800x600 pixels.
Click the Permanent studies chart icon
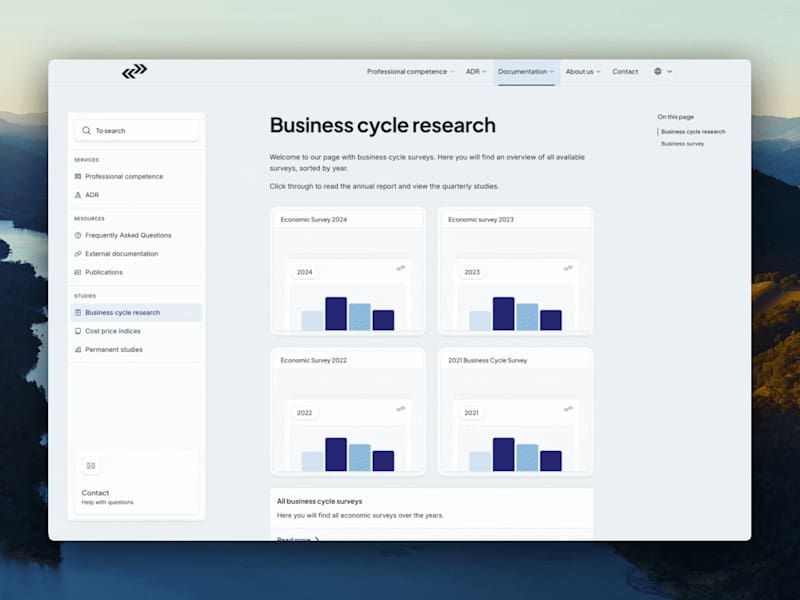78,349
